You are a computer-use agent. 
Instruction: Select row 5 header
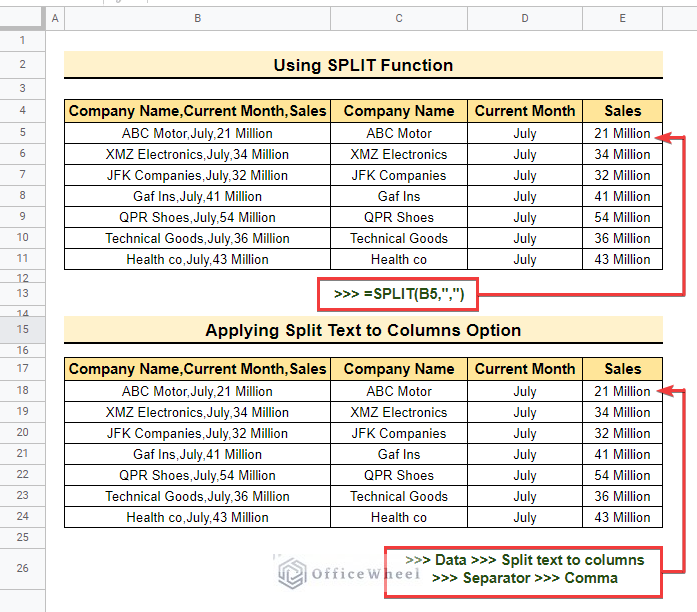pyautogui.click(x=22, y=132)
